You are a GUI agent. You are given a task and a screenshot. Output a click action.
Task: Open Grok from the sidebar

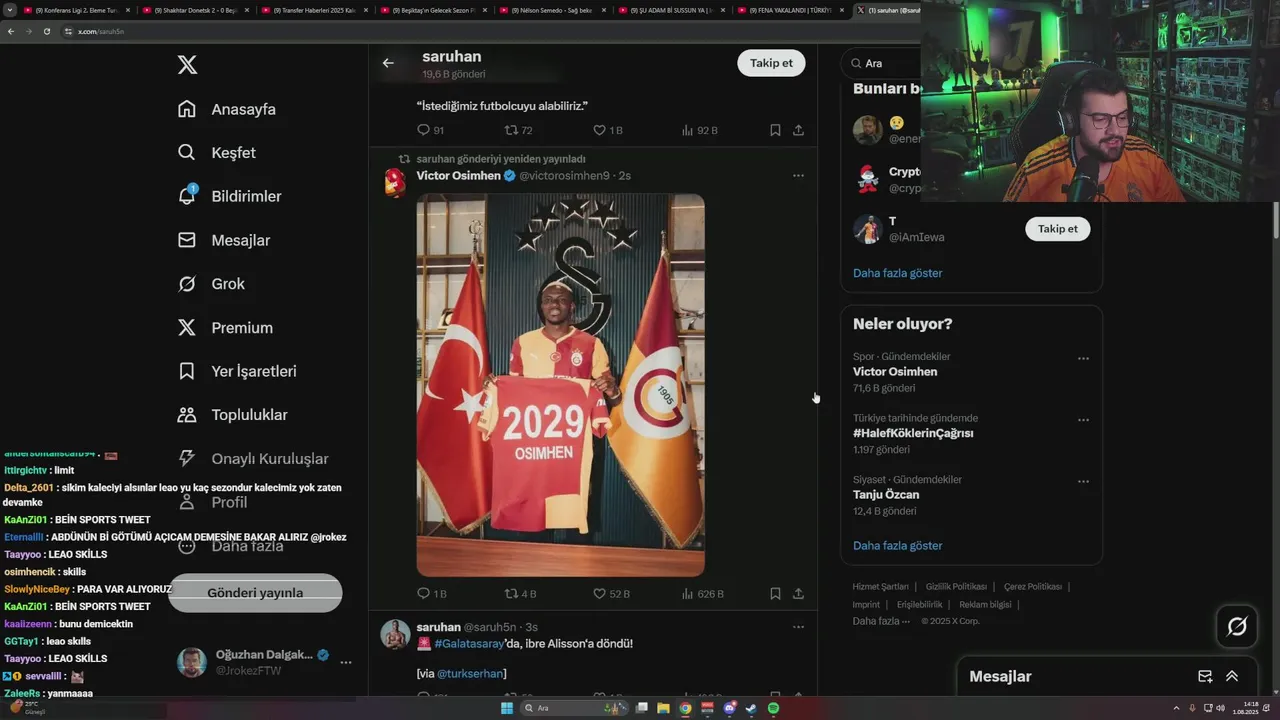pos(211,284)
